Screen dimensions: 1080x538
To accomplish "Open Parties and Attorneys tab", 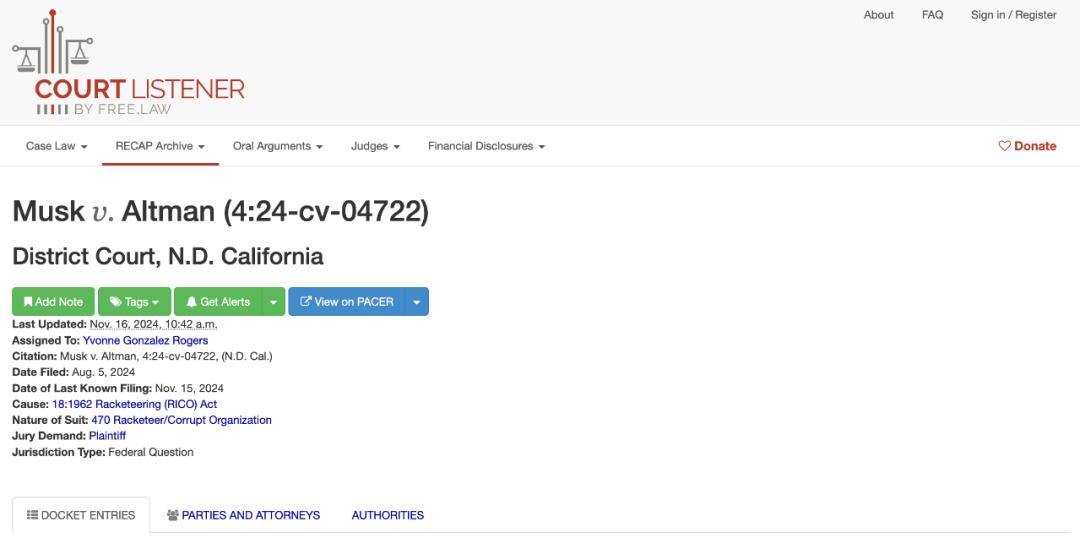I will (x=243, y=515).
